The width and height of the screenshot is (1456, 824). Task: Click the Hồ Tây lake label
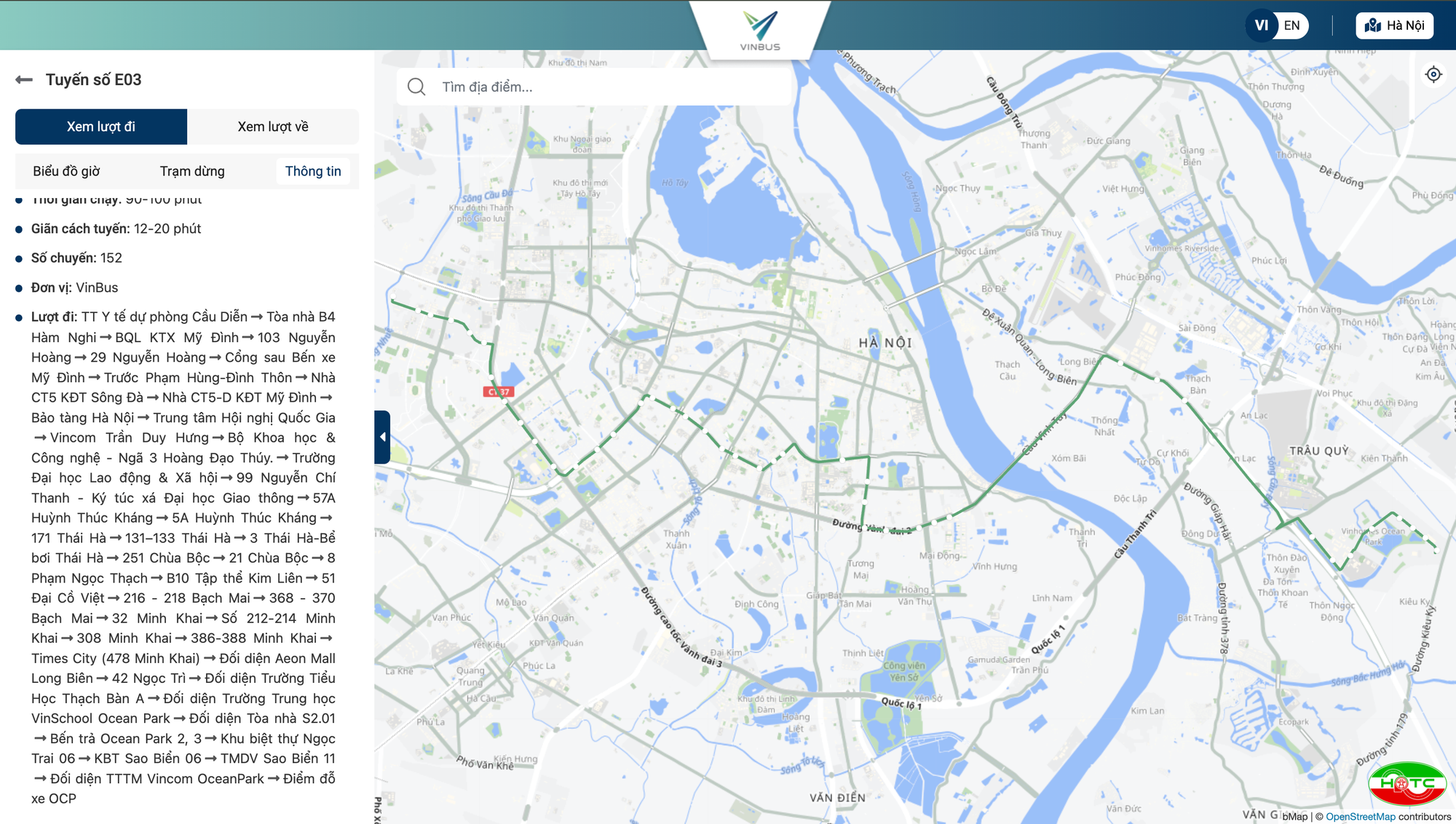(674, 183)
